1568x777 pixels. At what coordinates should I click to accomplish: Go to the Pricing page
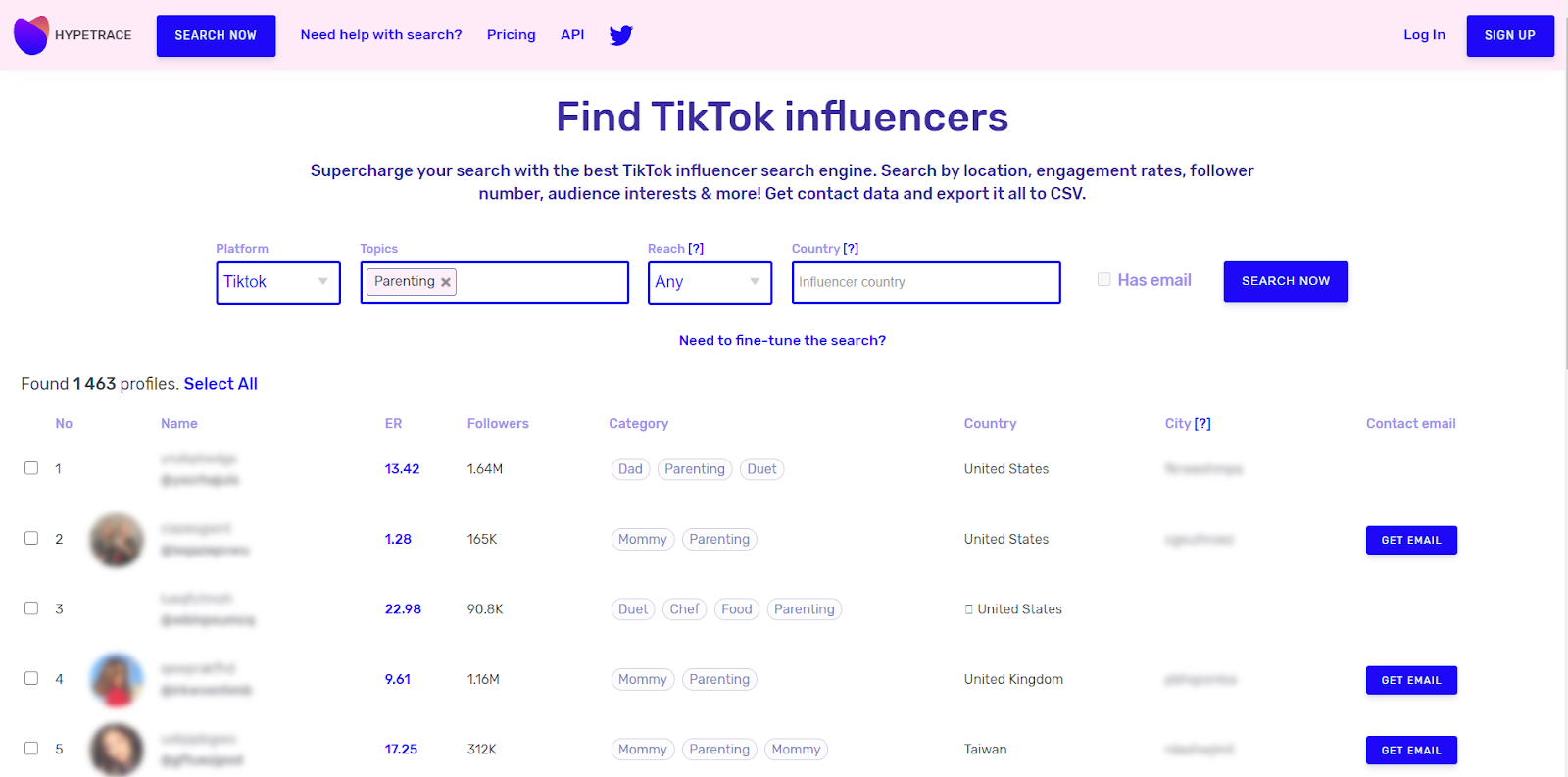(x=512, y=35)
